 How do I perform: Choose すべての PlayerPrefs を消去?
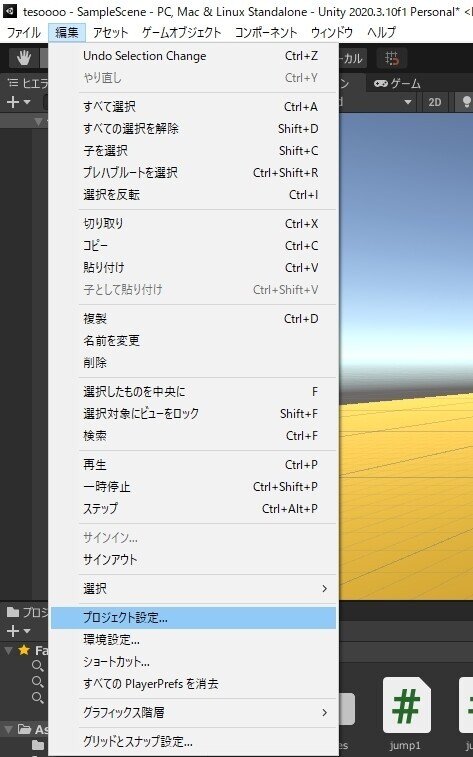coord(193,684)
